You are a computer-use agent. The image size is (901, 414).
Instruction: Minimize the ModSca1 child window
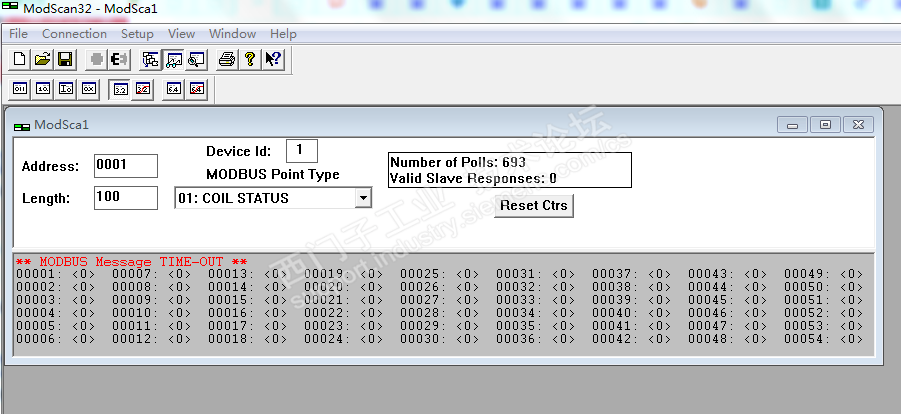pos(792,125)
